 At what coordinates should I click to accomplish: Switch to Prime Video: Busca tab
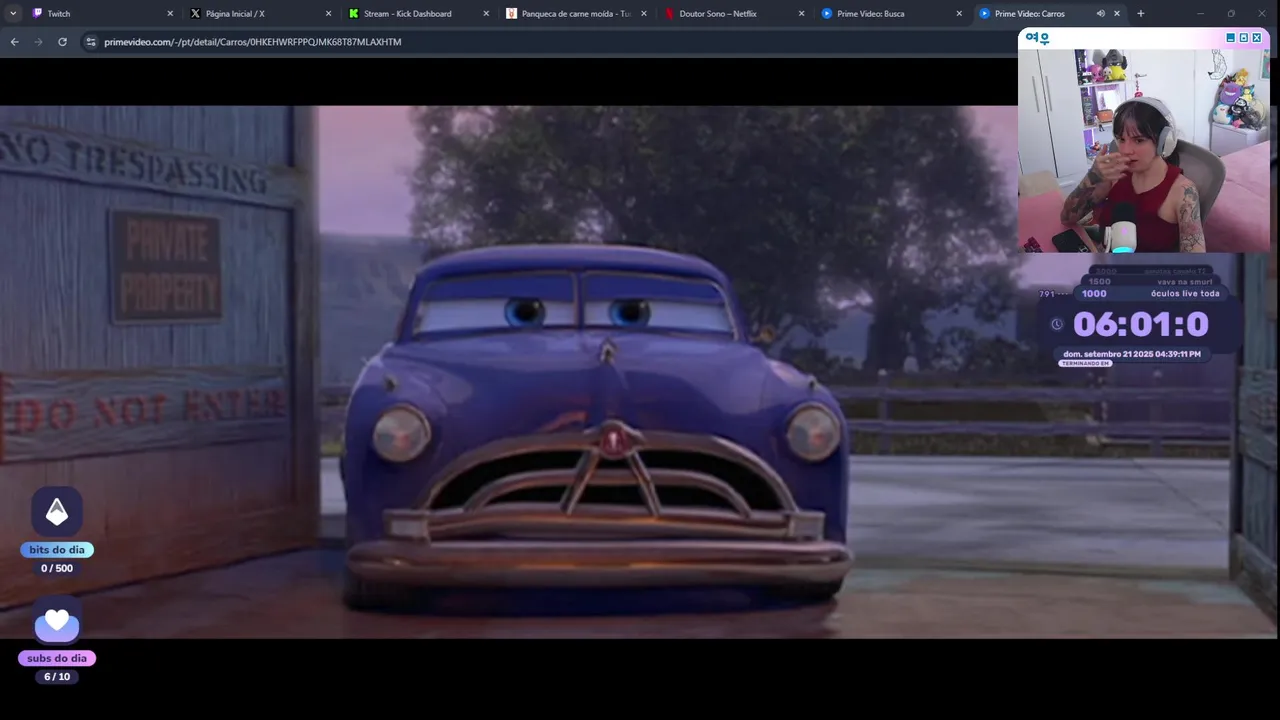[893, 14]
